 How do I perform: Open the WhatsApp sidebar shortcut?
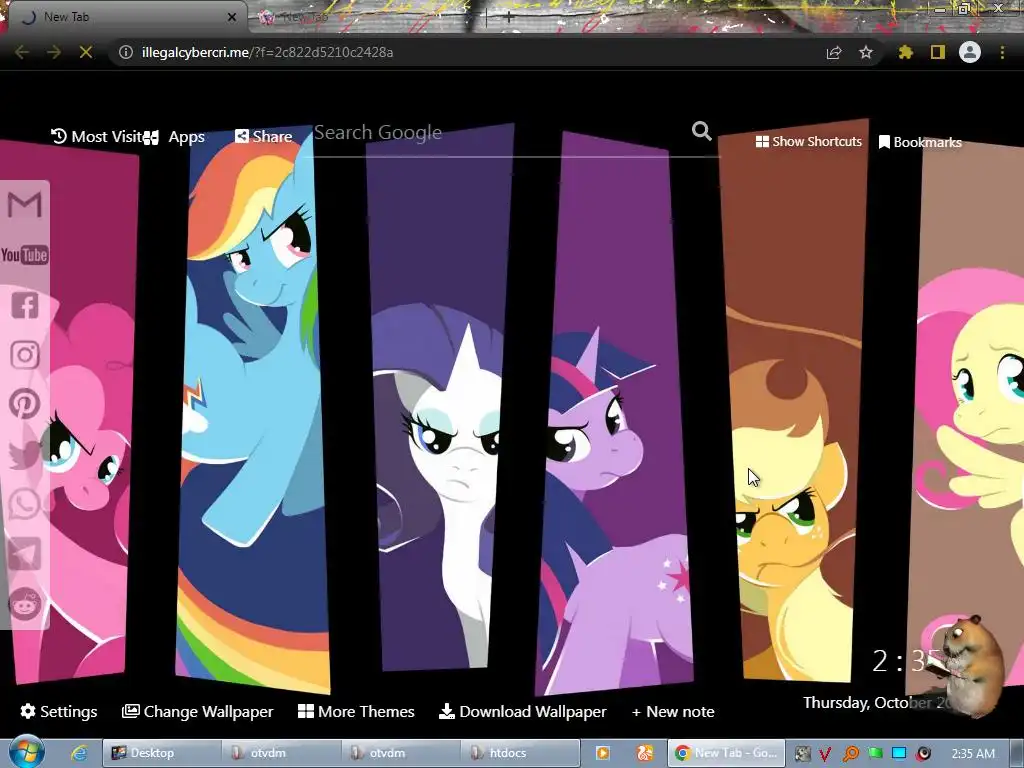(25, 504)
